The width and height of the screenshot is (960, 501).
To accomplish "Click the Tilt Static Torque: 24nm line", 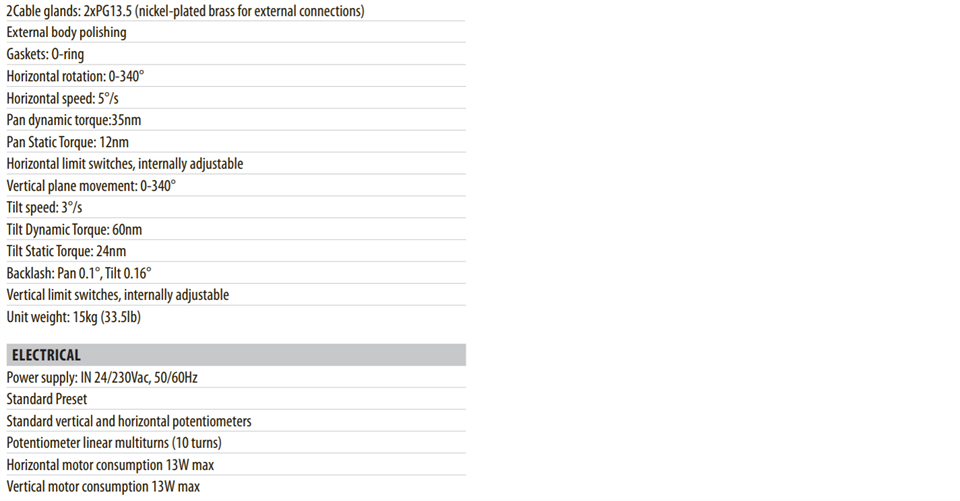I will point(66,251).
